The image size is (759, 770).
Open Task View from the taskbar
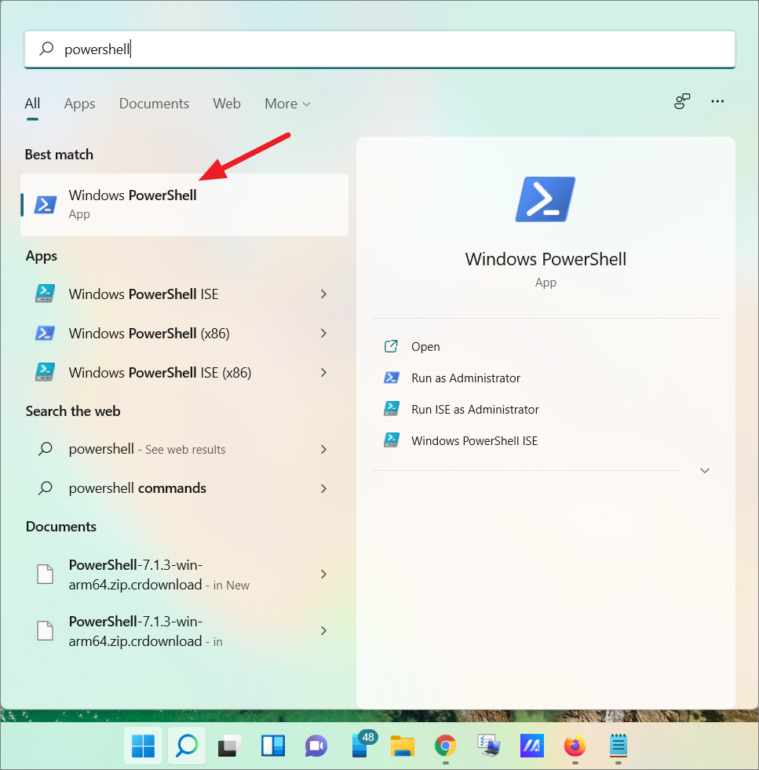(229, 746)
